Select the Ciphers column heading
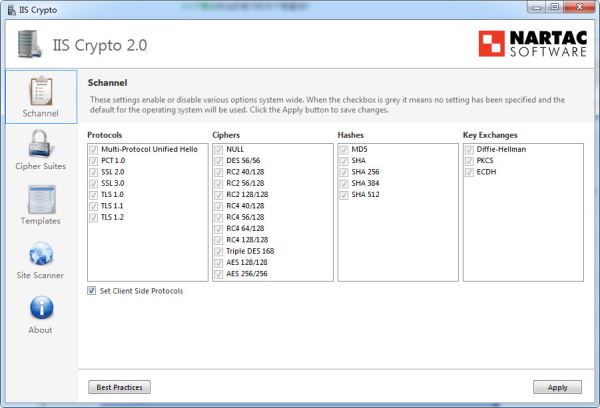600x408 pixels. (226, 135)
